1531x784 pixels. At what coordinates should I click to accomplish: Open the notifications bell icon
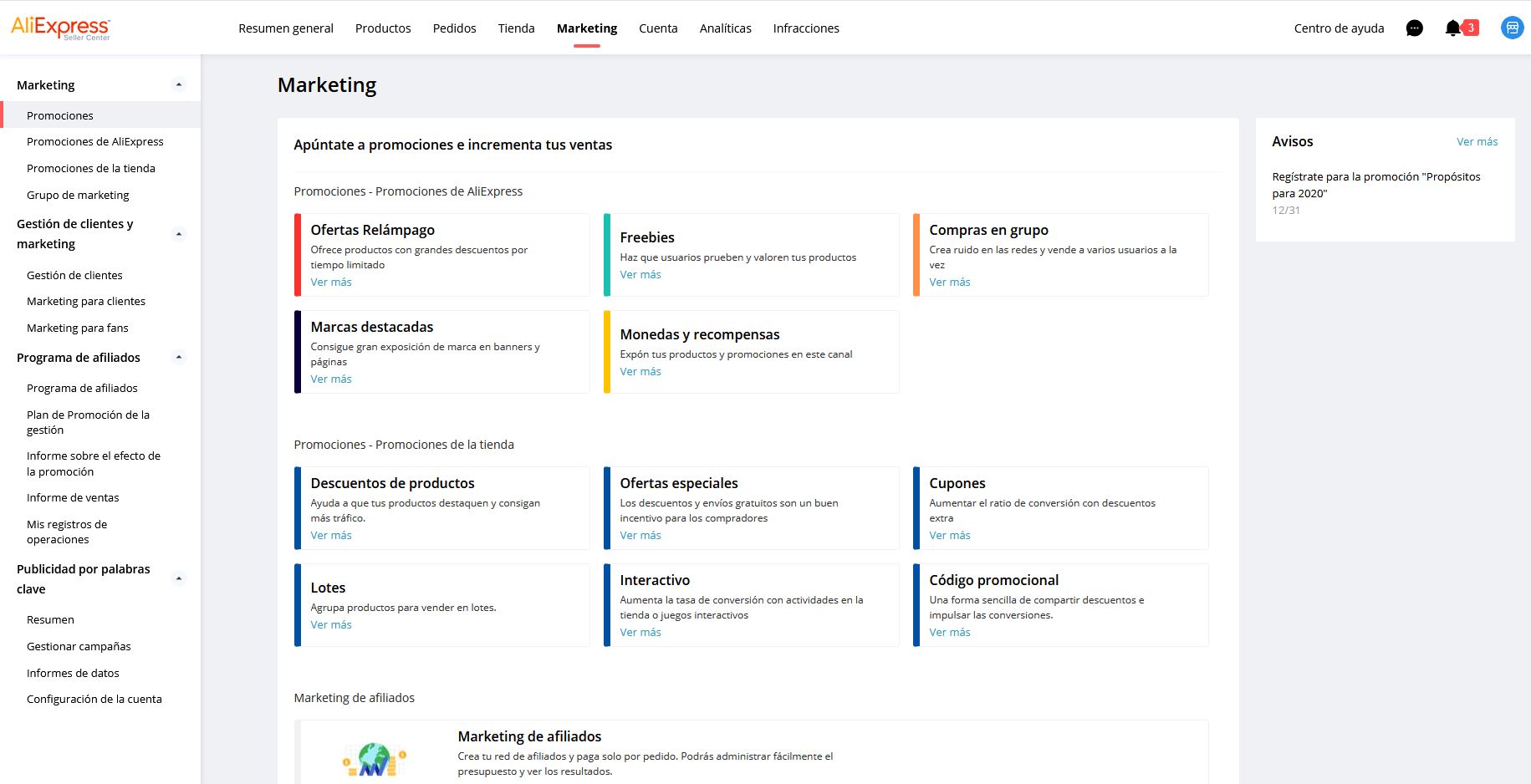coord(1453,28)
